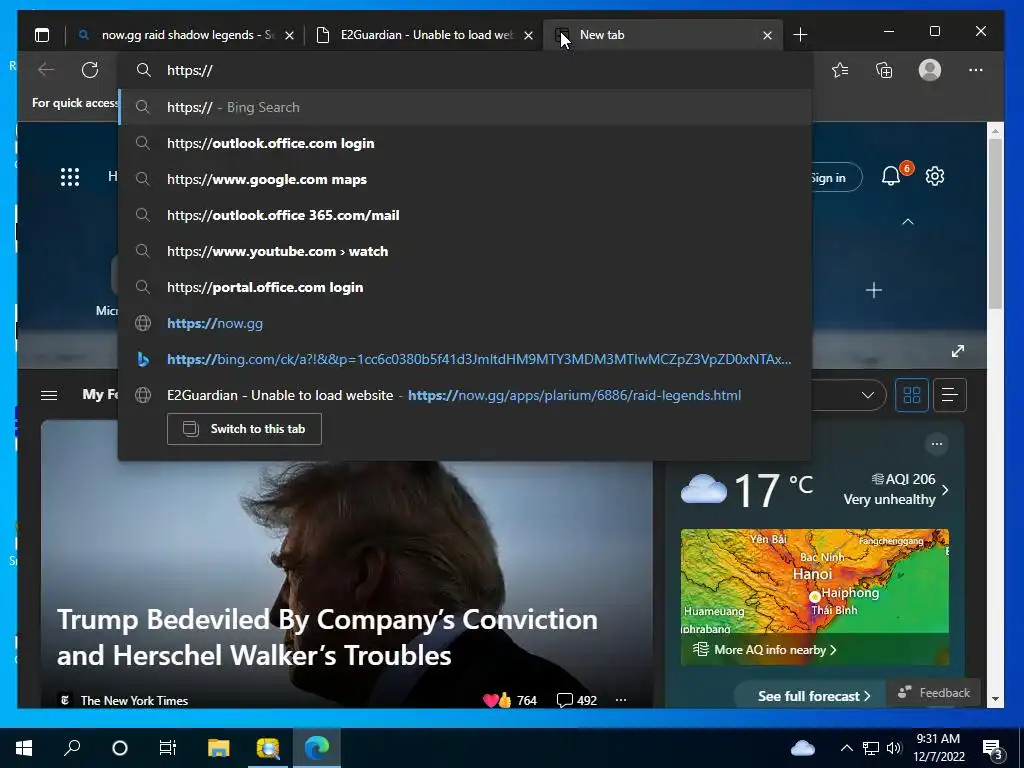Choose portal.office.com login suggestion
Image resolution: width=1024 pixels, height=768 pixels.
[465, 287]
